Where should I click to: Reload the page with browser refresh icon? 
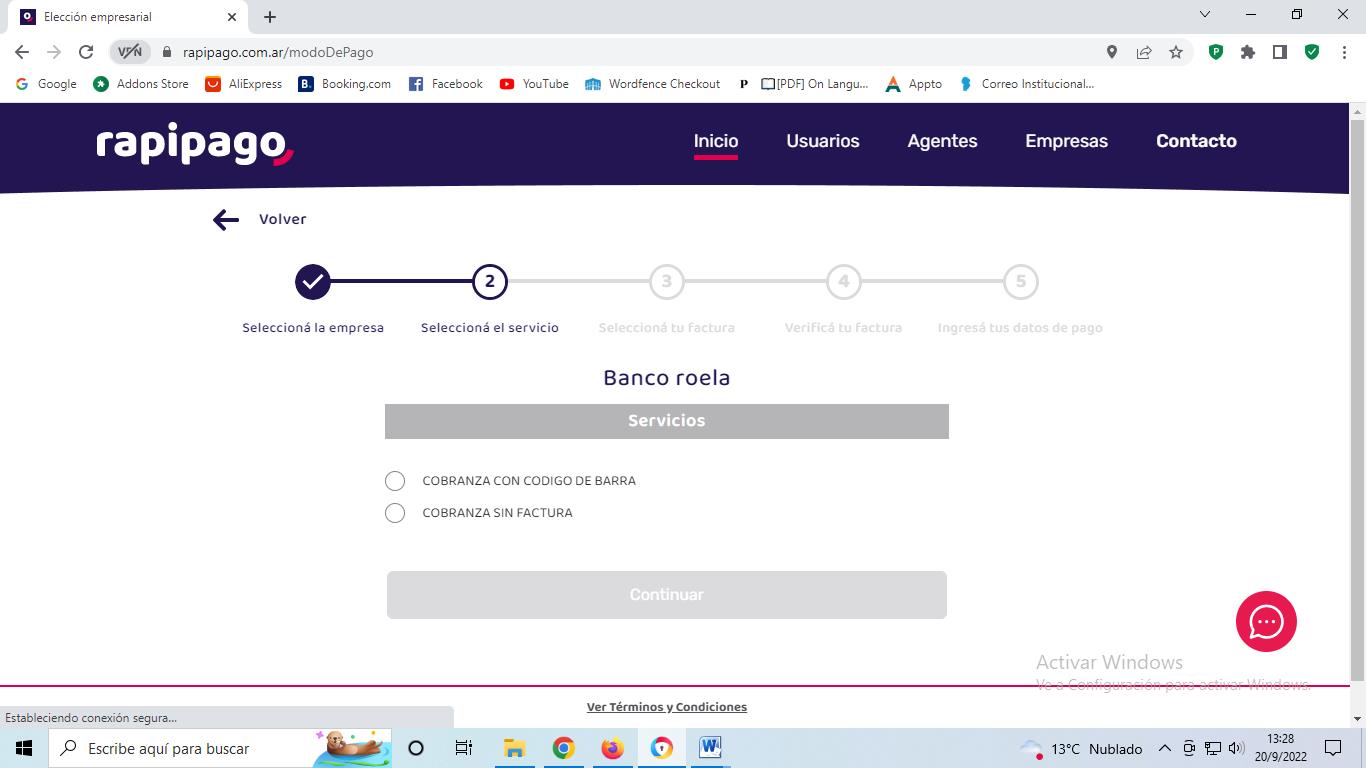click(x=86, y=52)
